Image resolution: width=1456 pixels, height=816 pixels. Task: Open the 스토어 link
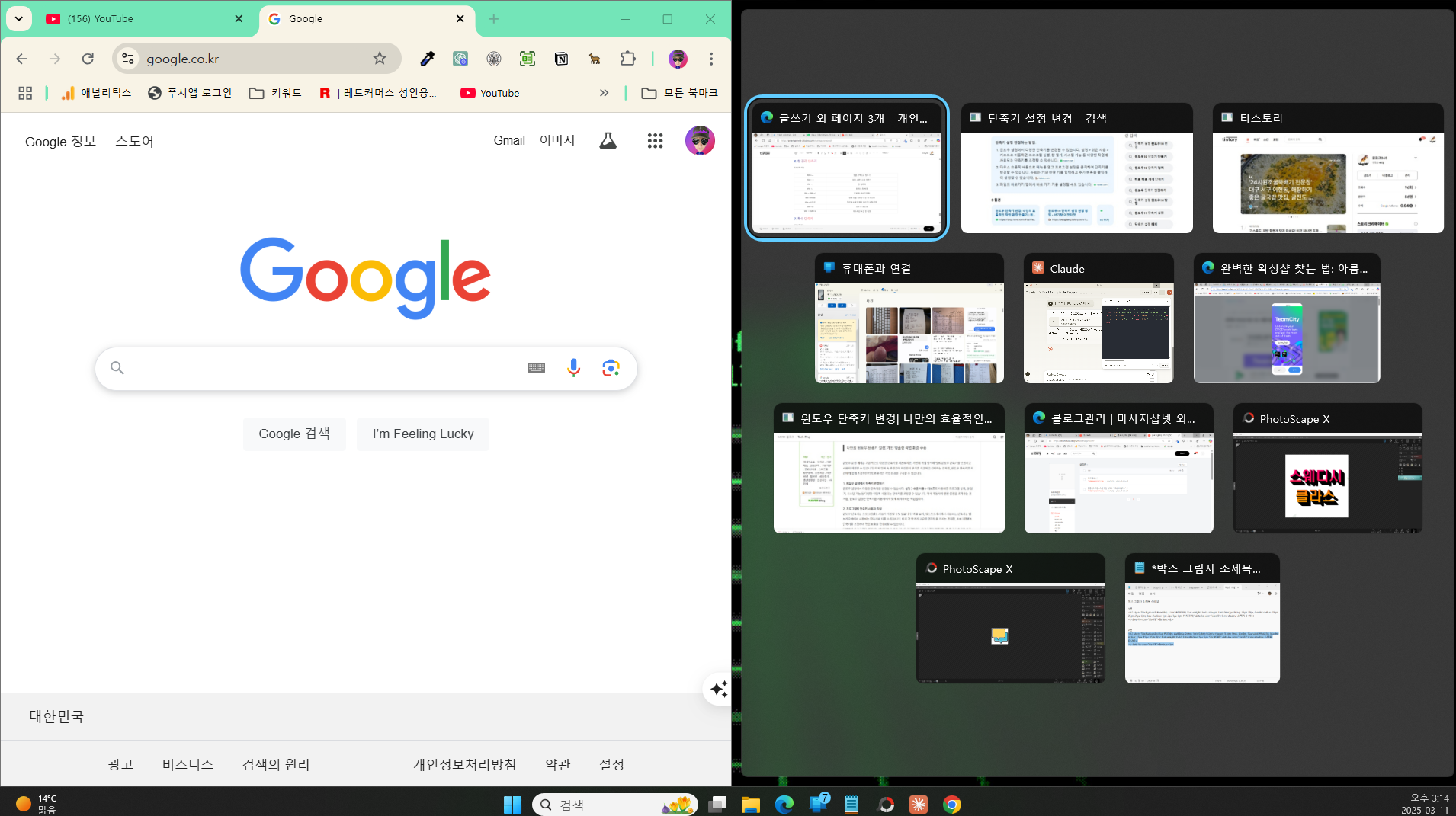click(135, 142)
